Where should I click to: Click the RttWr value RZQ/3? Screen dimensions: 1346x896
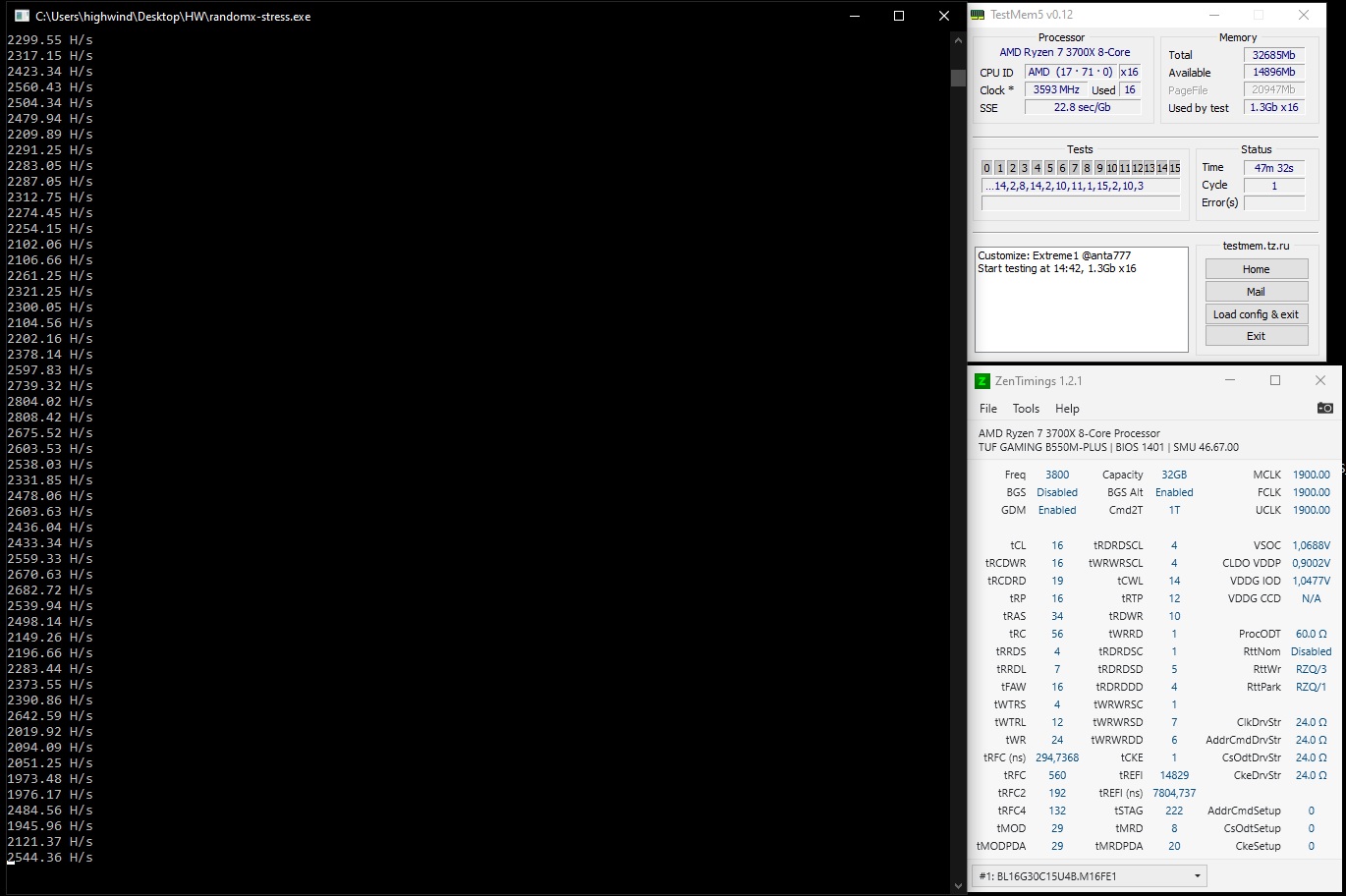1312,669
